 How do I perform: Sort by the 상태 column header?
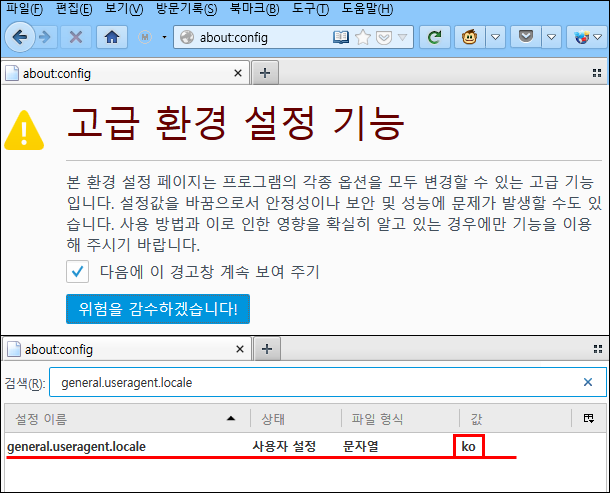tap(296, 419)
